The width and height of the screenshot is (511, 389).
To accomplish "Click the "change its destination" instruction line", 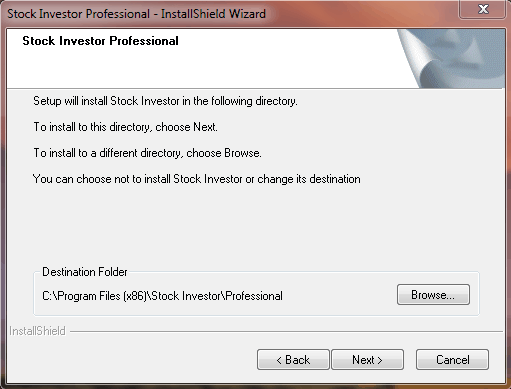I will pos(197,179).
